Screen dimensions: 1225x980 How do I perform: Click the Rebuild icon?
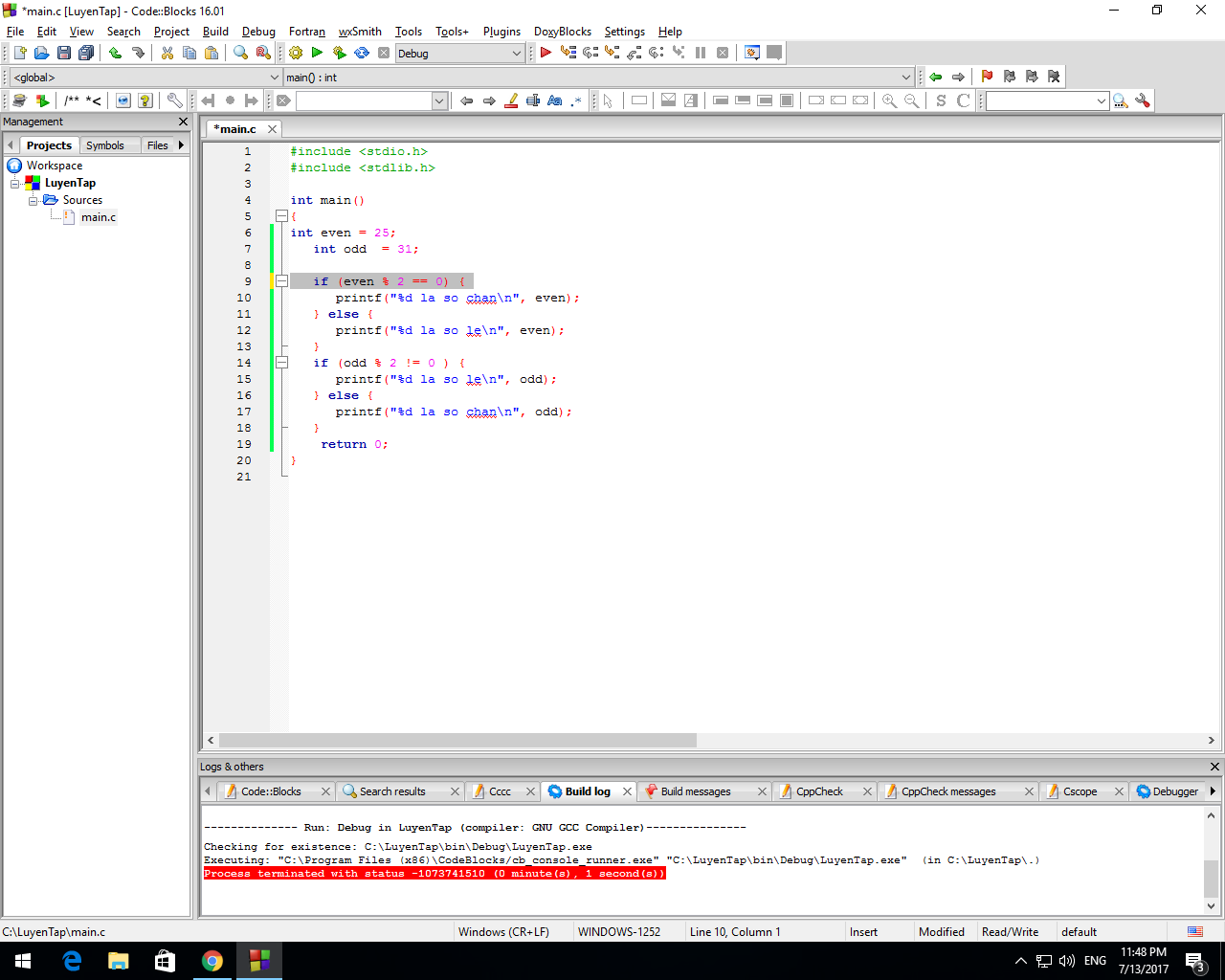[362, 53]
